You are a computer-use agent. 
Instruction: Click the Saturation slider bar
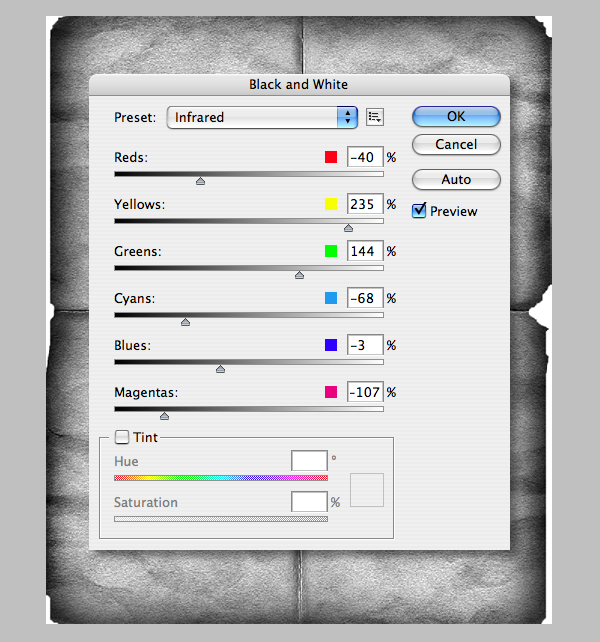(x=221, y=519)
